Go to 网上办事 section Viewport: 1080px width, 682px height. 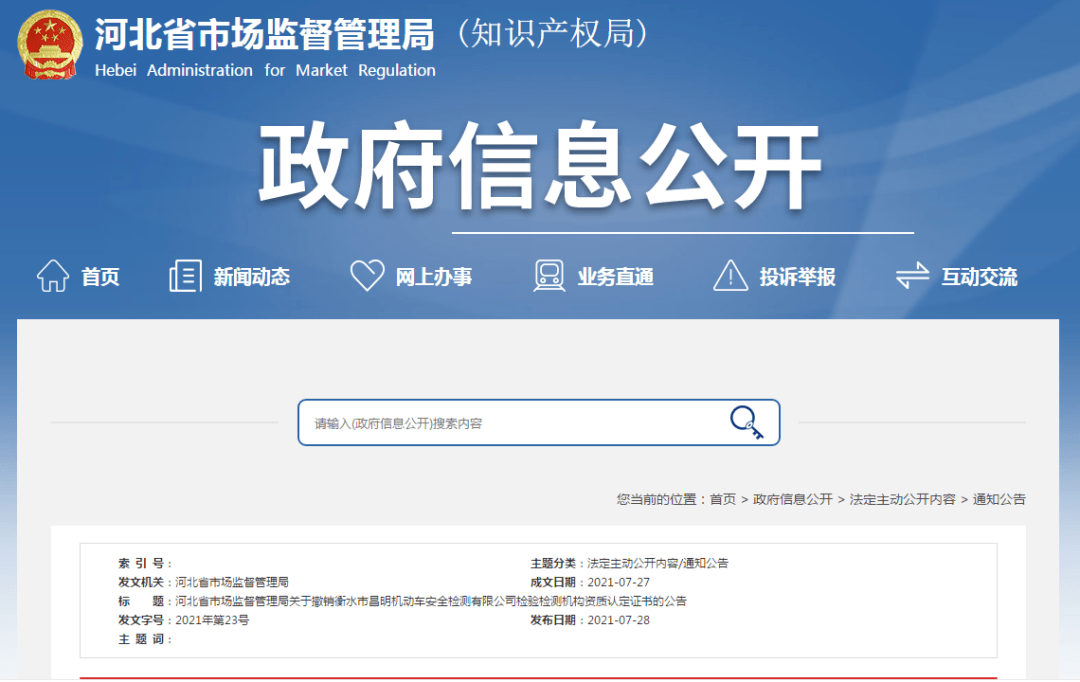[434, 277]
